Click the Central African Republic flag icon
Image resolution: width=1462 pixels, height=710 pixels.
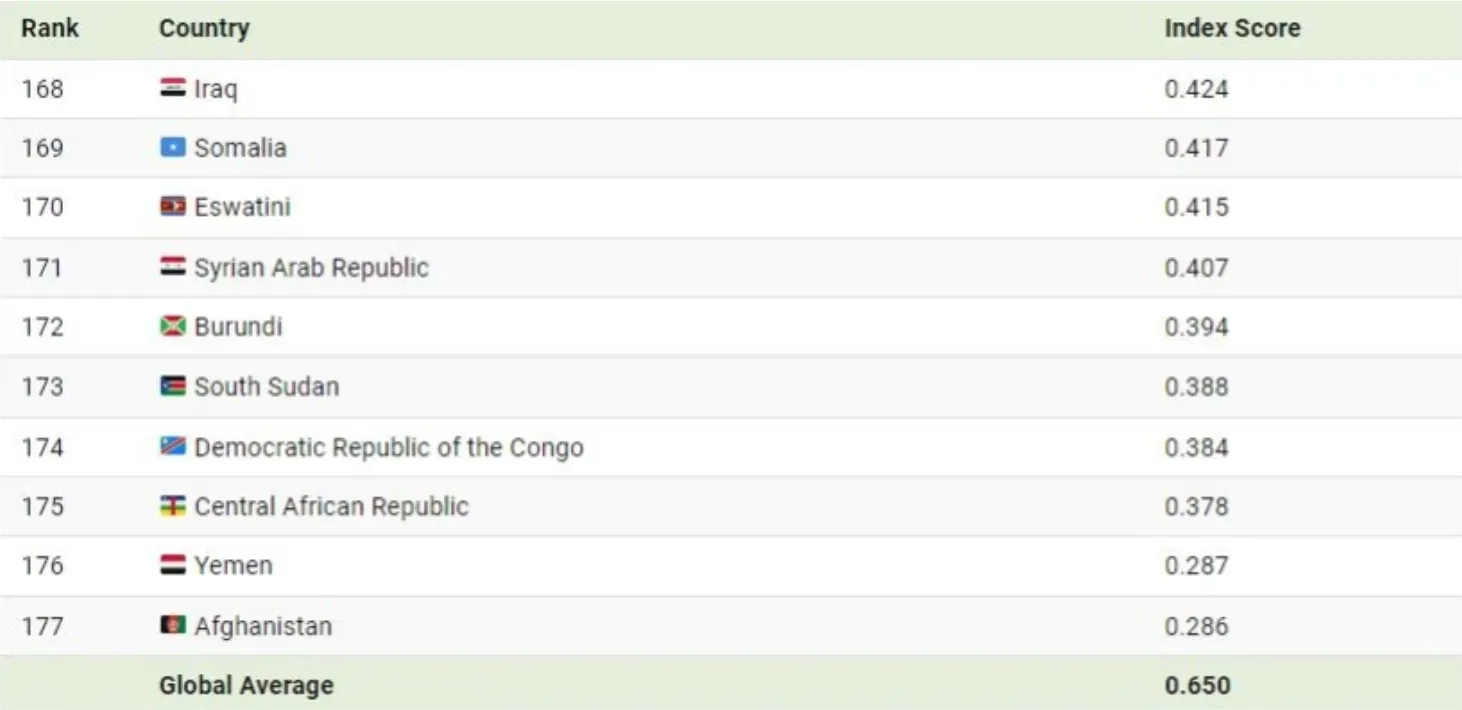[172, 506]
